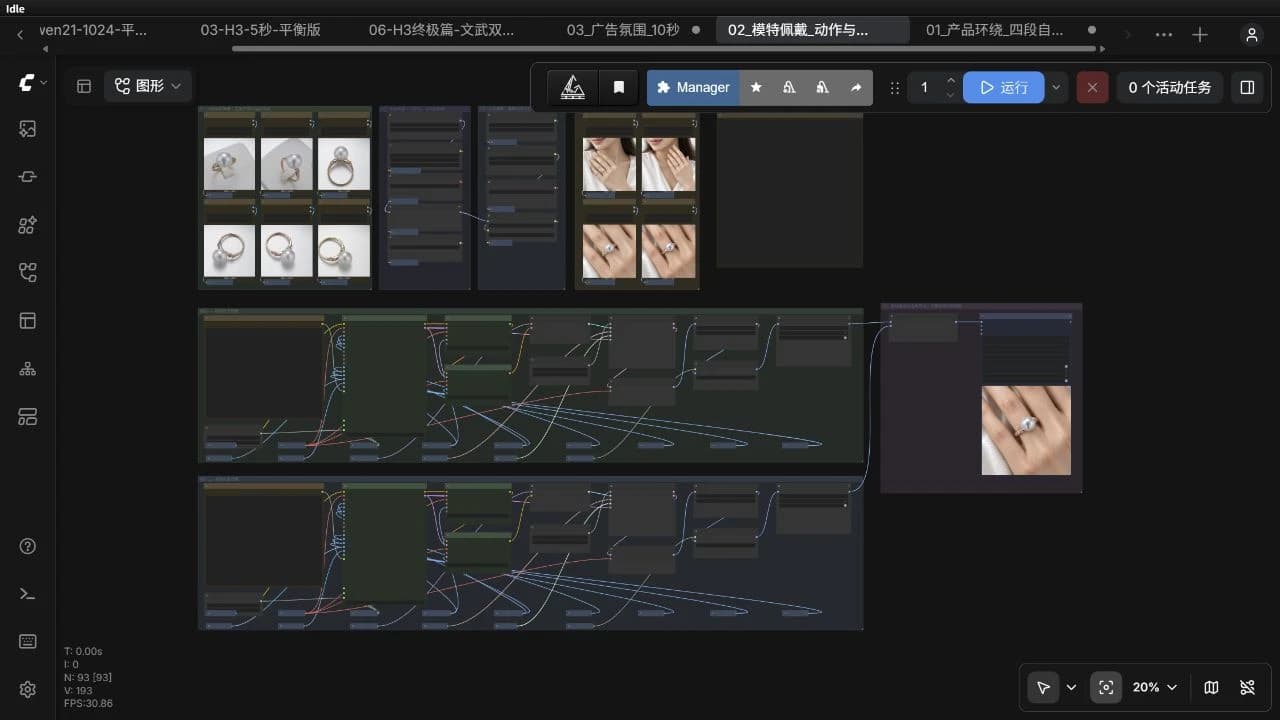Viewport: 1280px width, 720px height.
Task: Switch to the 03-H3-5秒-平衡版 tab
Action: (261, 30)
